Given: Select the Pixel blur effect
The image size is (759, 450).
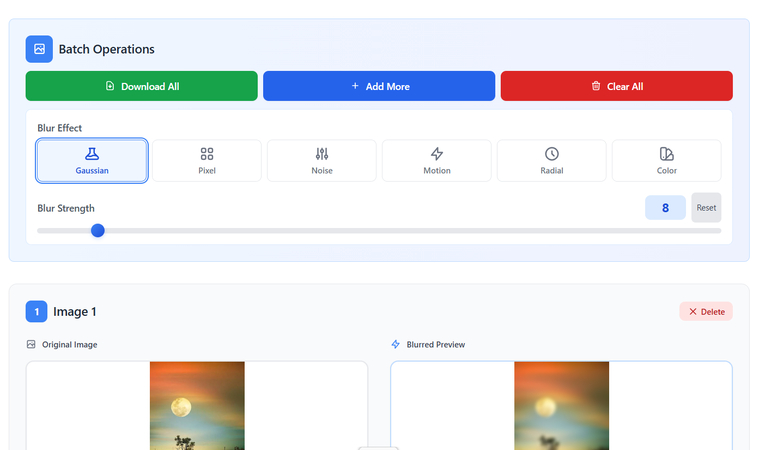Looking at the screenshot, I should [x=207, y=161].
